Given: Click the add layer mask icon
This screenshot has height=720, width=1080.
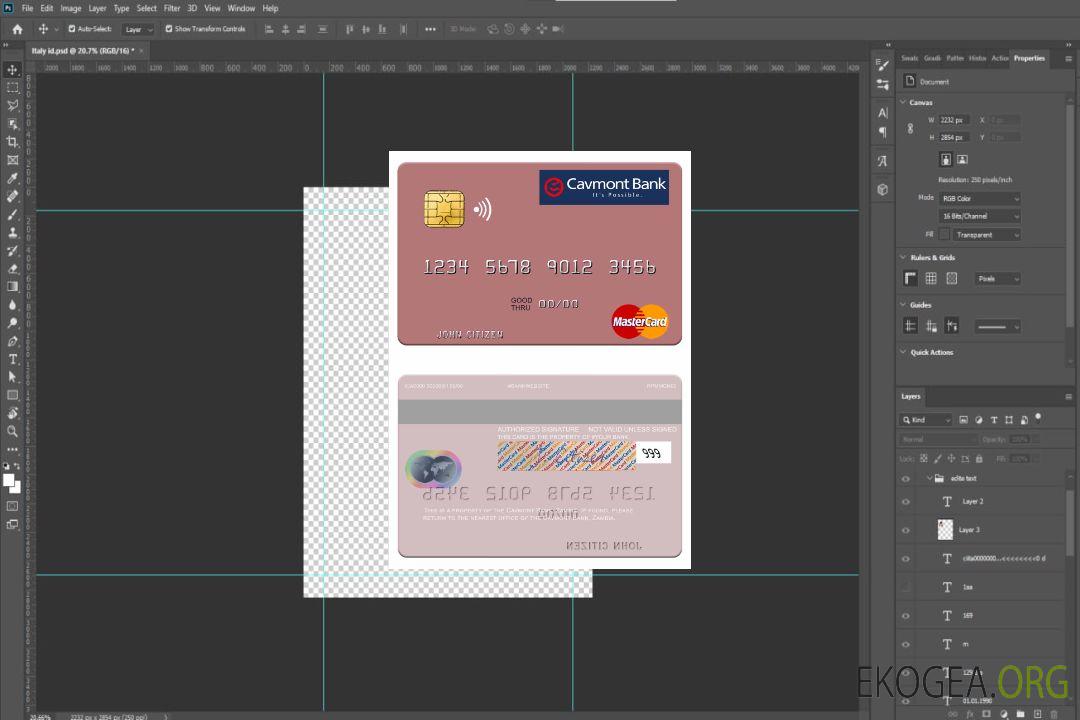Looking at the screenshot, I should click(986, 714).
